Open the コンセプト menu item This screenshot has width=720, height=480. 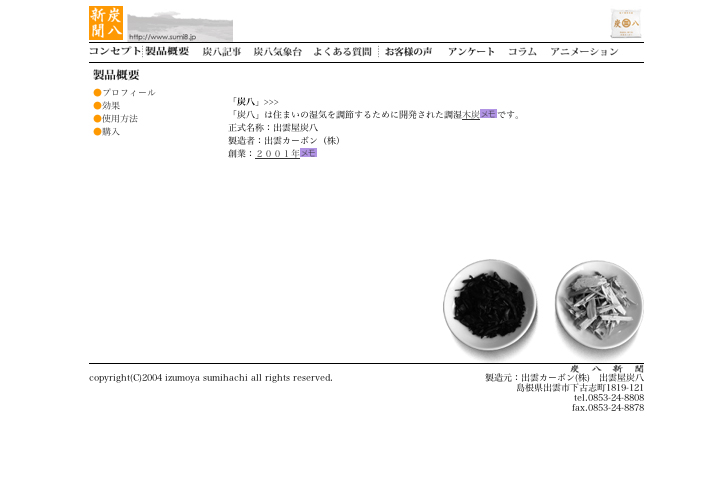tap(114, 52)
